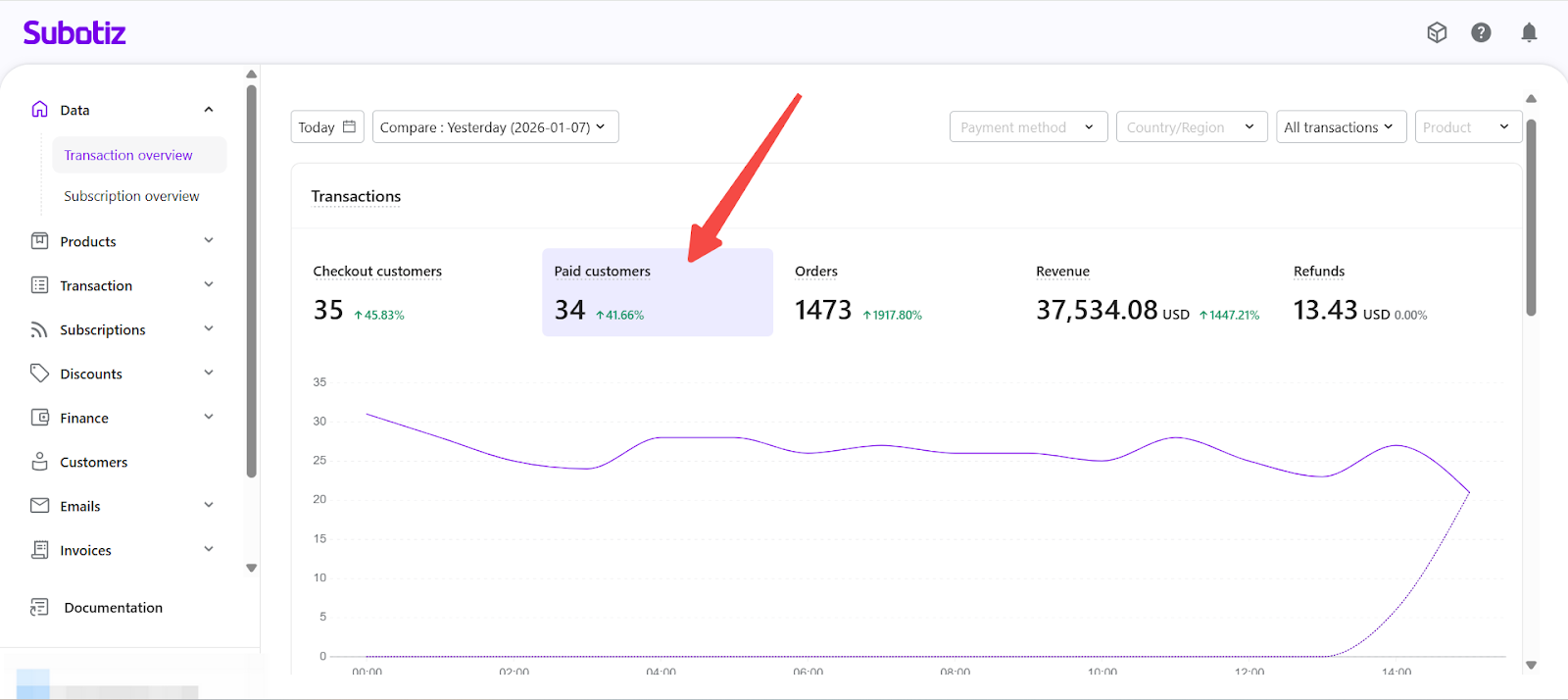Image resolution: width=1568 pixels, height=700 pixels.
Task: Click the notification bell icon
Action: click(1528, 33)
